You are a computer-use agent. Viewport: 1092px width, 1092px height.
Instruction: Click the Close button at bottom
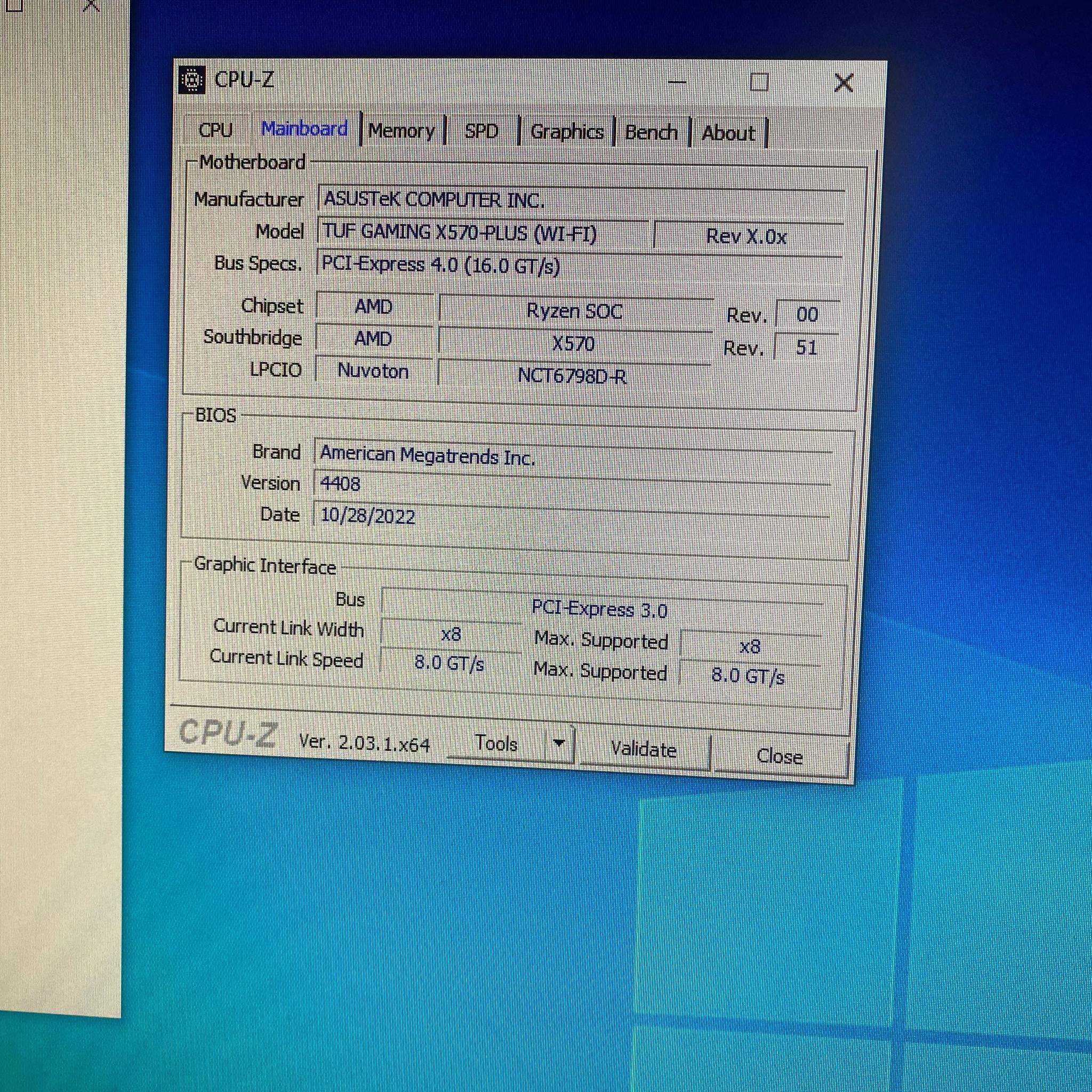(x=780, y=756)
